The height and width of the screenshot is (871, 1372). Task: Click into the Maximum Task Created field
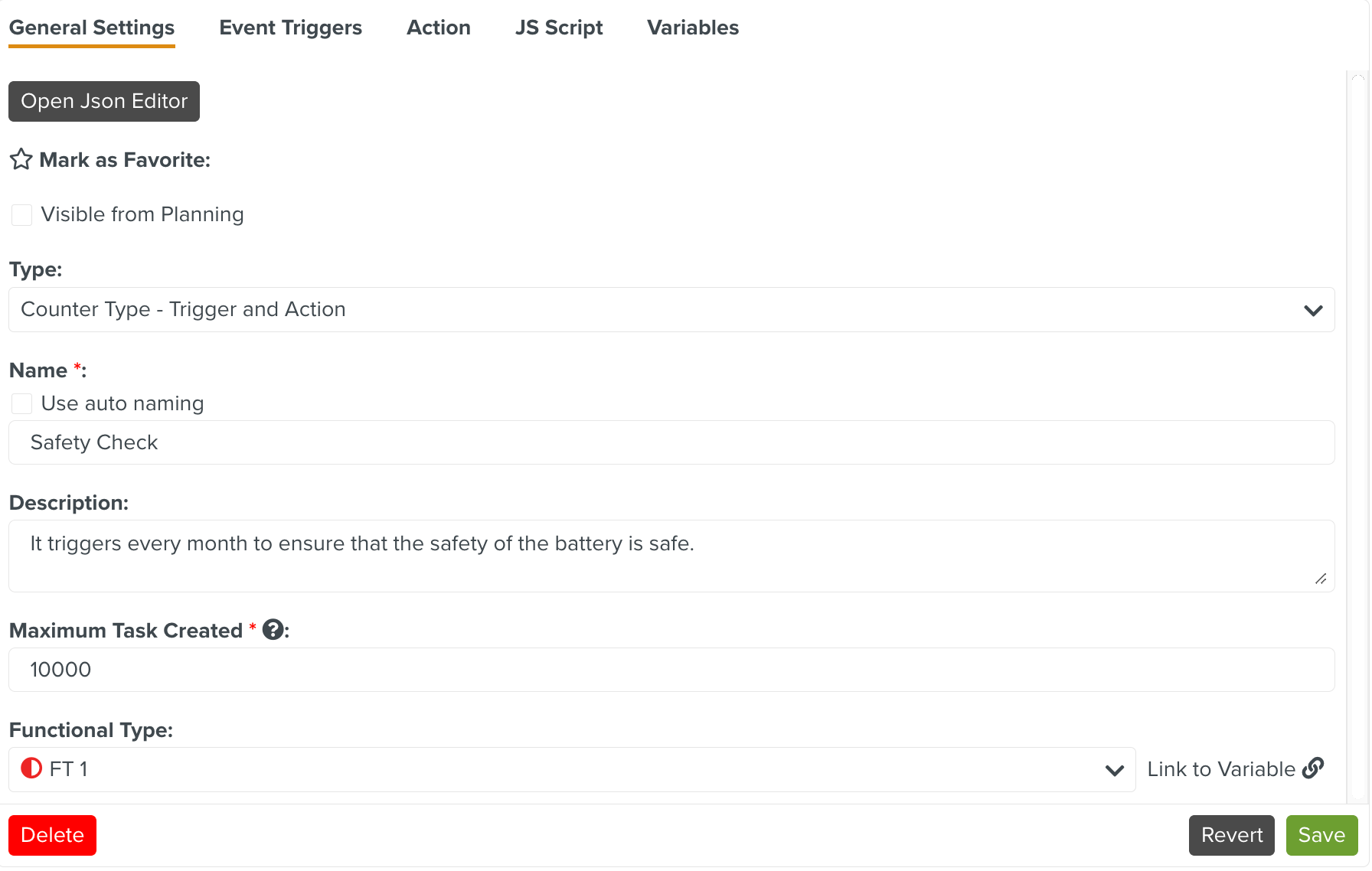(671, 670)
